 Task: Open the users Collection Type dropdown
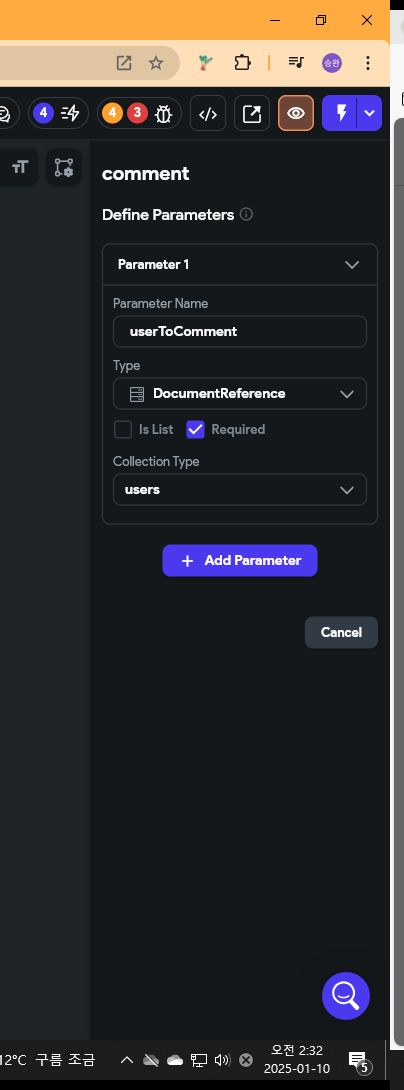point(240,489)
